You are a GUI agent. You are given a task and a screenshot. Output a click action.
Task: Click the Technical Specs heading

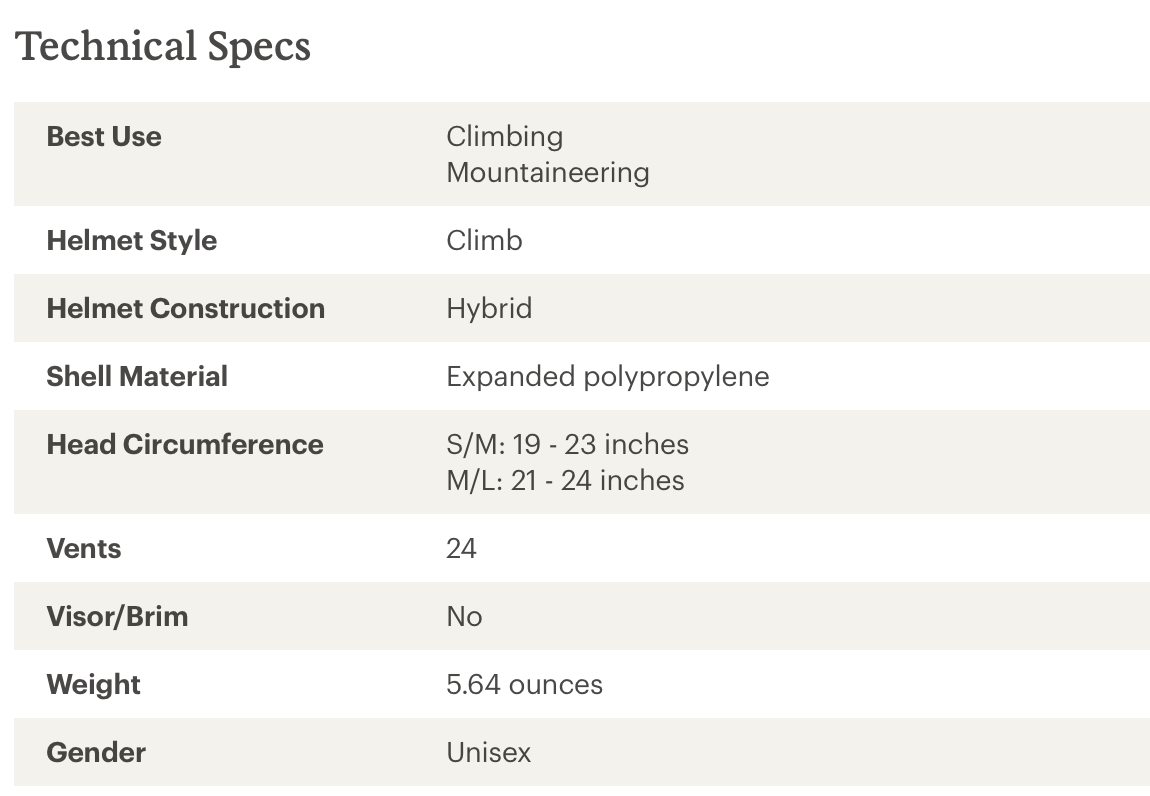(x=163, y=47)
